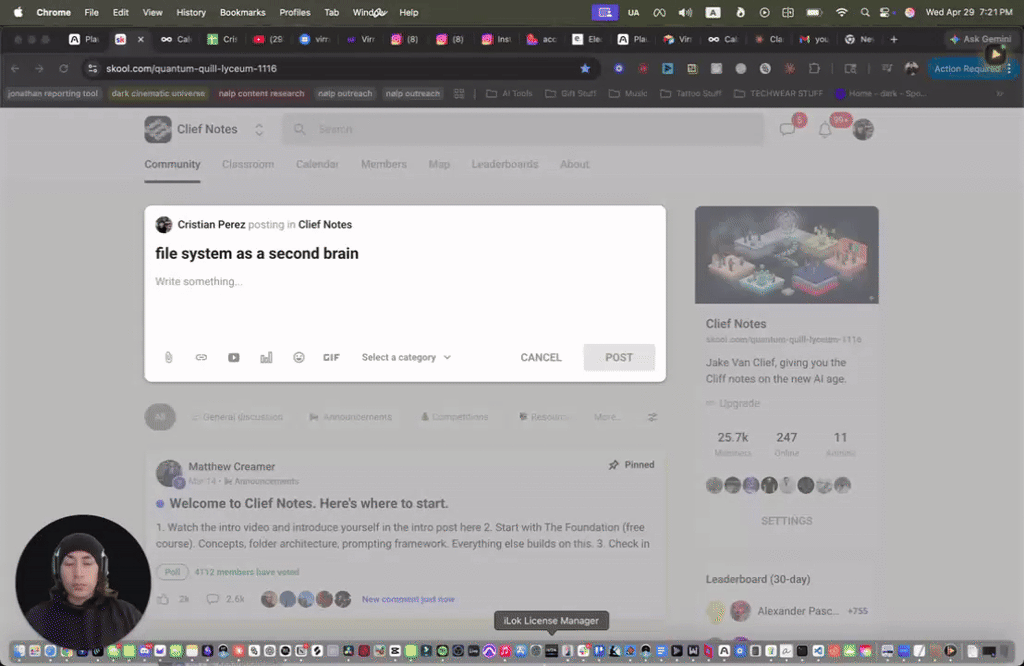1024x666 pixels.
Task: Switch to the Members tab
Action: click(x=384, y=165)
